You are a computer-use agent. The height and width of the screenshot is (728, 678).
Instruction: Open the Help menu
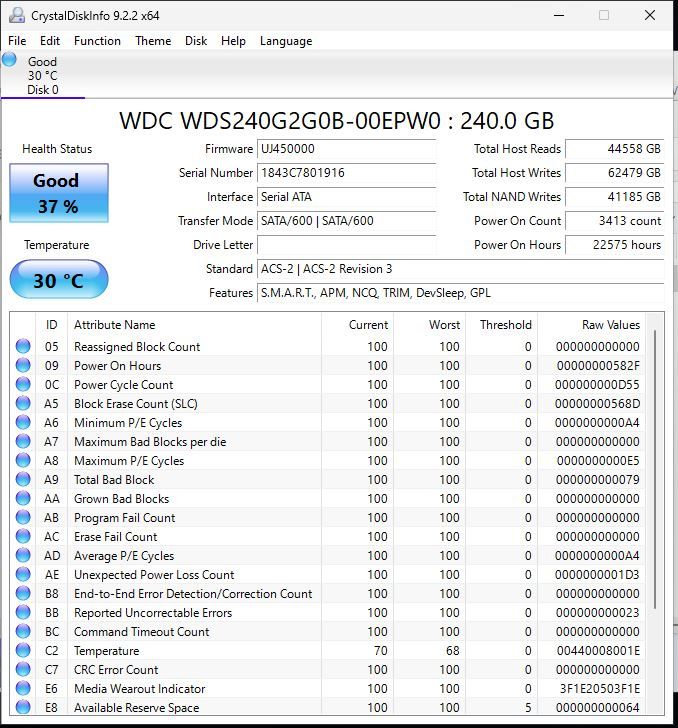pyautogui.click(x=233, y=41)
